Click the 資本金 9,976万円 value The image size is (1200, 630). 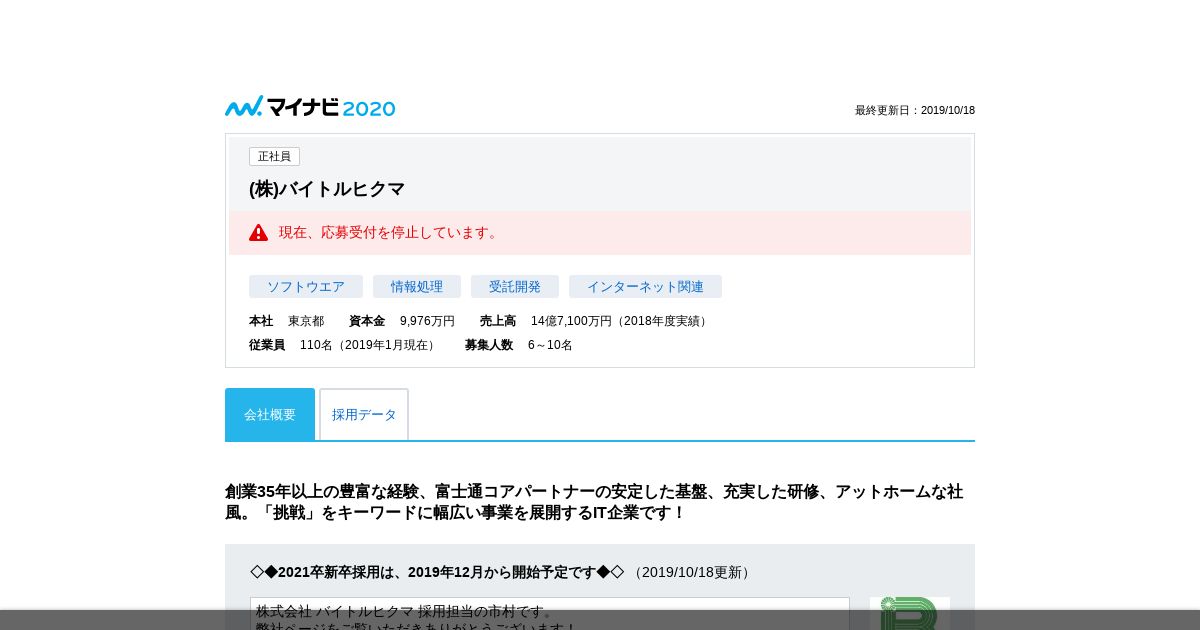(402, 321)
